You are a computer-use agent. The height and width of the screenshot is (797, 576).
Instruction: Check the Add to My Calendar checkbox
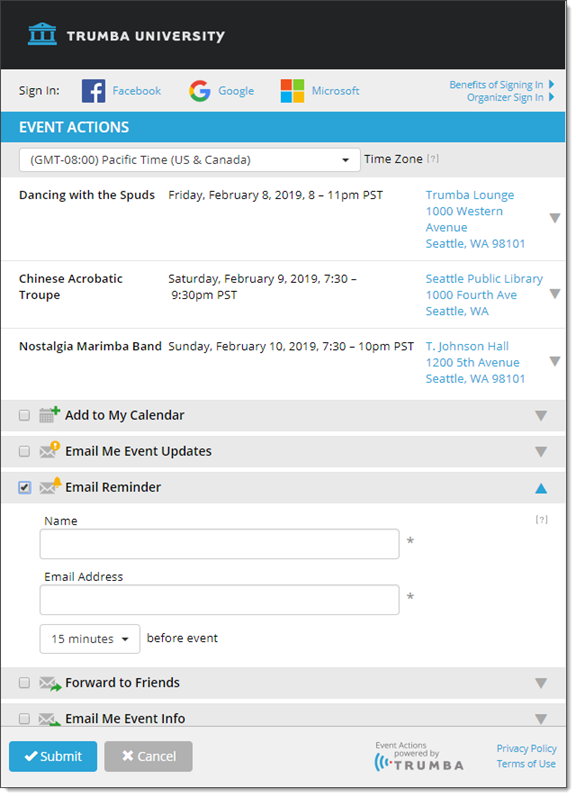tap(24, 415)
